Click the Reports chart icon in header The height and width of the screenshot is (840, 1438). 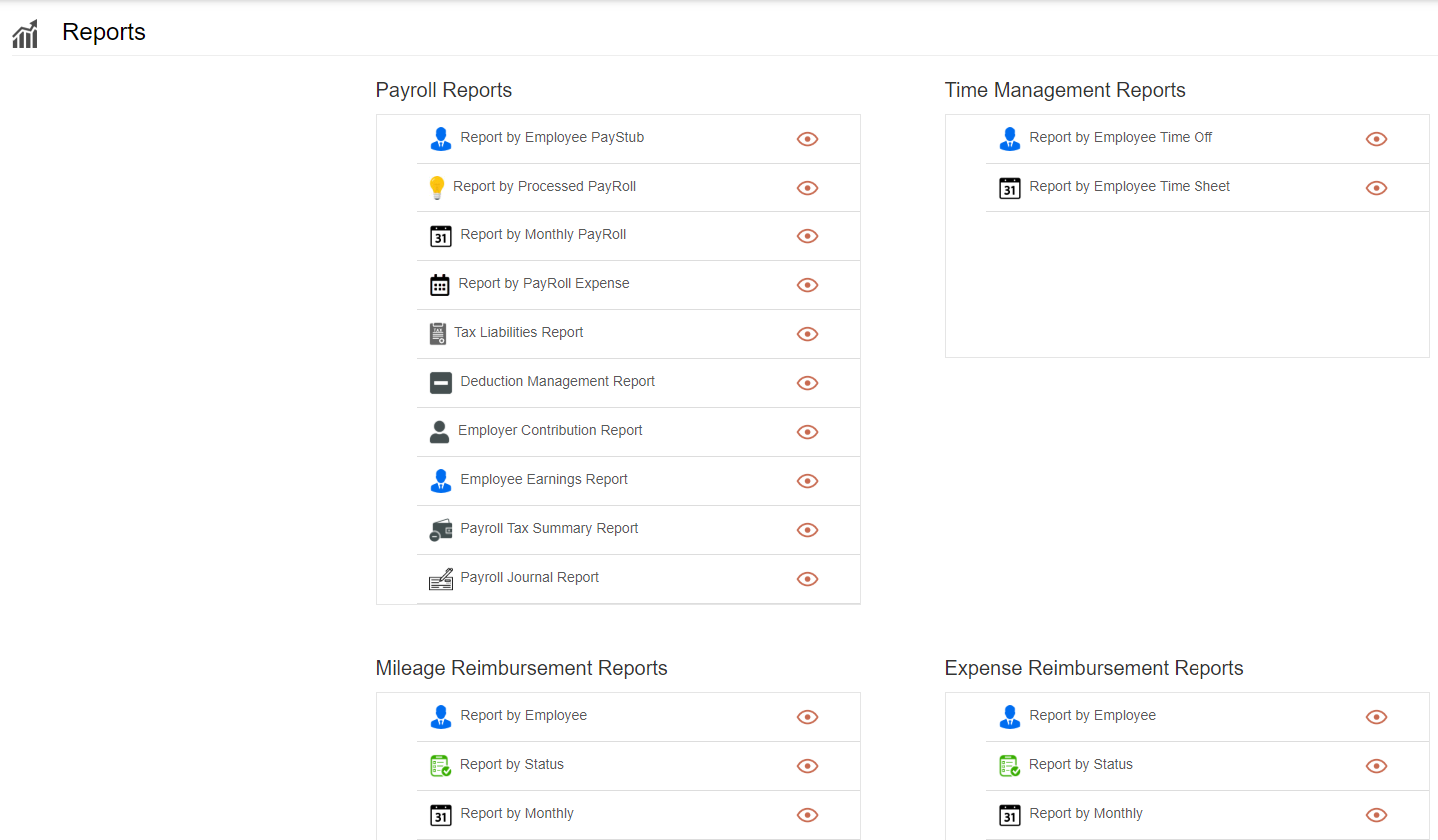(25, 34)
